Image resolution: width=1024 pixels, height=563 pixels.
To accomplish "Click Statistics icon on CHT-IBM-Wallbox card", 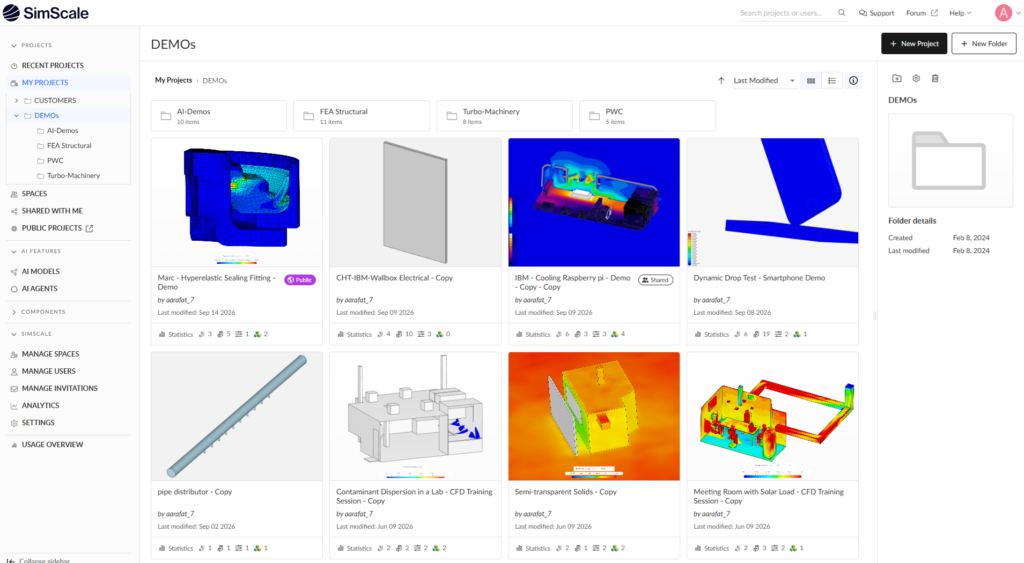I will [341, 334].
